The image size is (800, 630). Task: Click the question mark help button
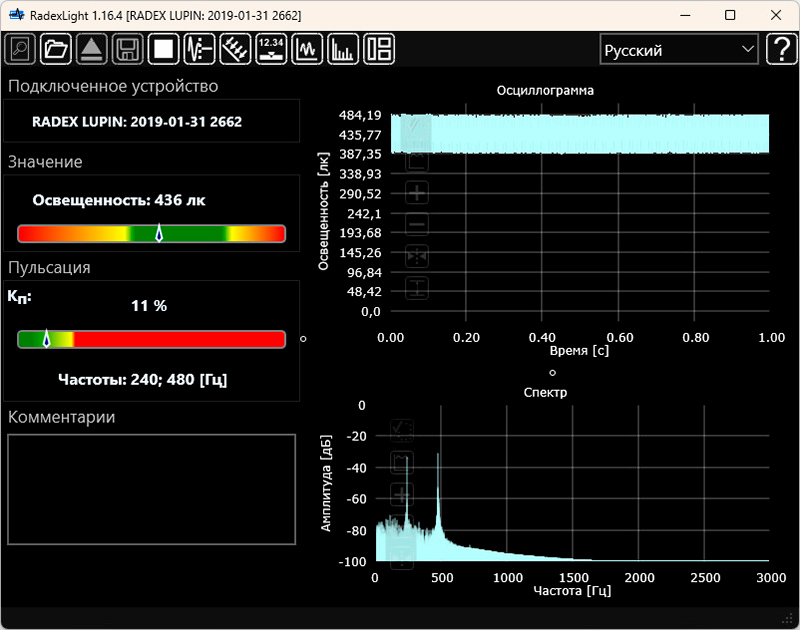point(780,49)
